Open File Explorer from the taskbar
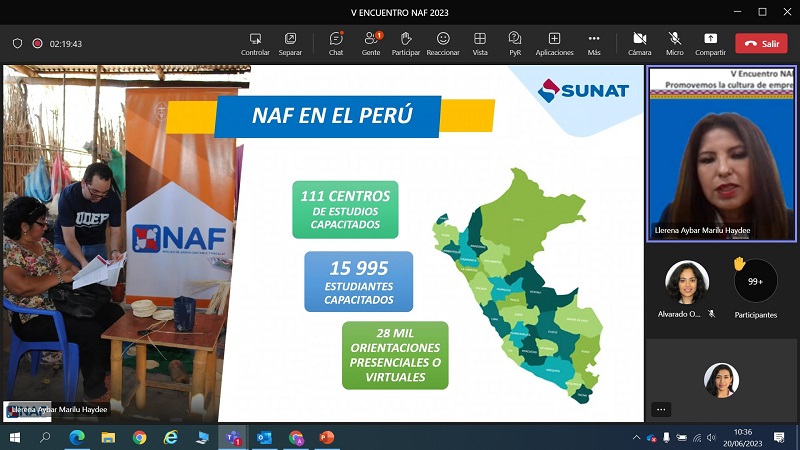800x450 pixels. click(108, 437)
